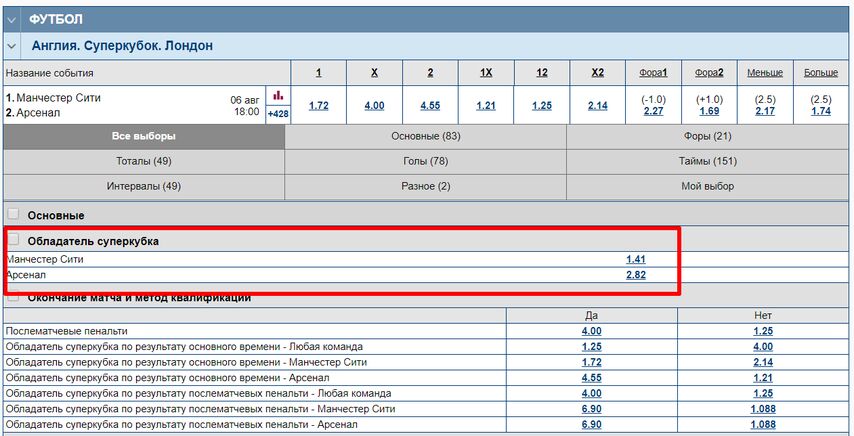Pick 1X double chance odds 1.21
Image resolution: width=854 pixels, height=436 pixels.
click(486, 106)
